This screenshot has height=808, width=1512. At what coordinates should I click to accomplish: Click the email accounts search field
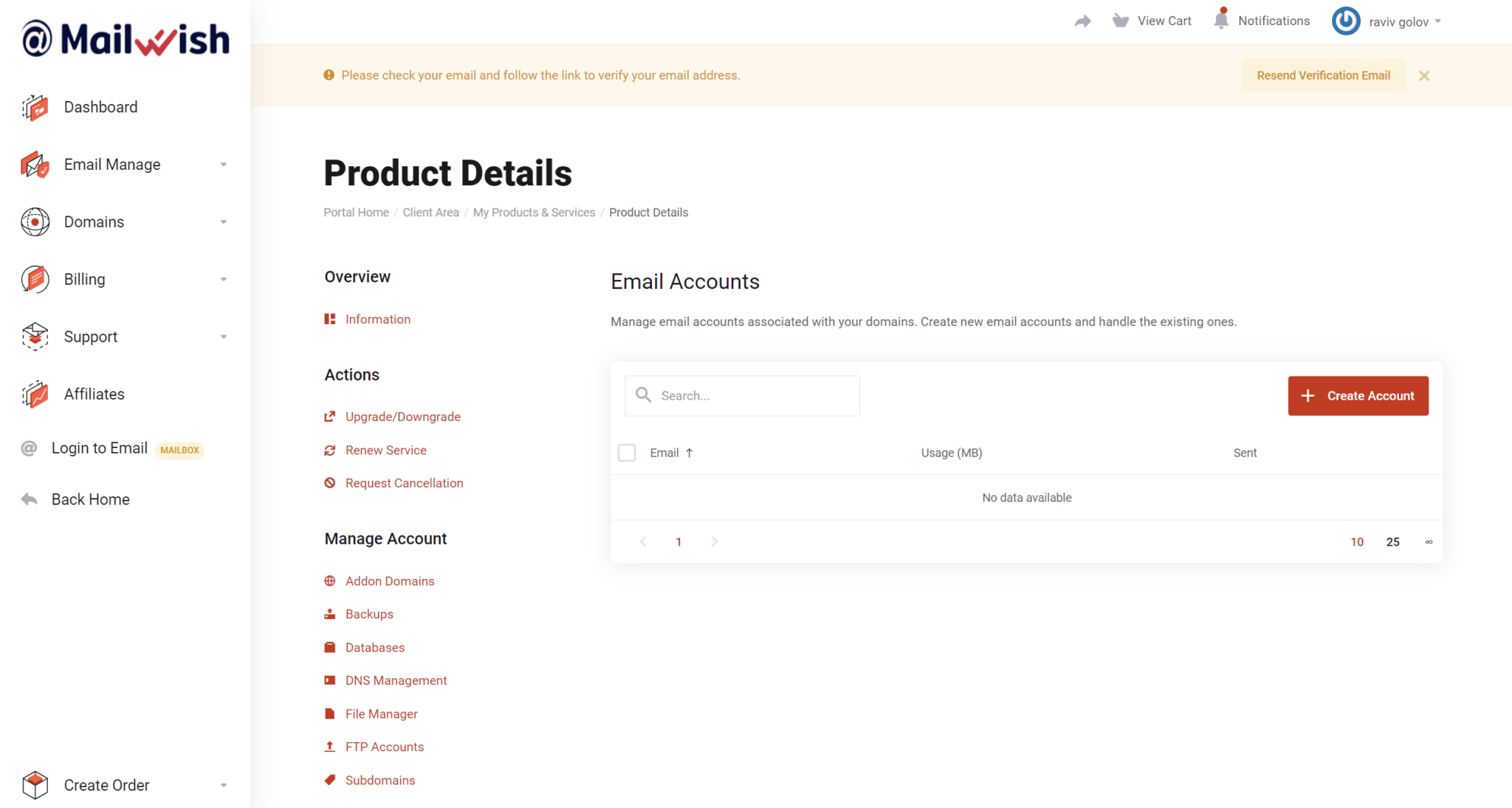click(742, 395)
